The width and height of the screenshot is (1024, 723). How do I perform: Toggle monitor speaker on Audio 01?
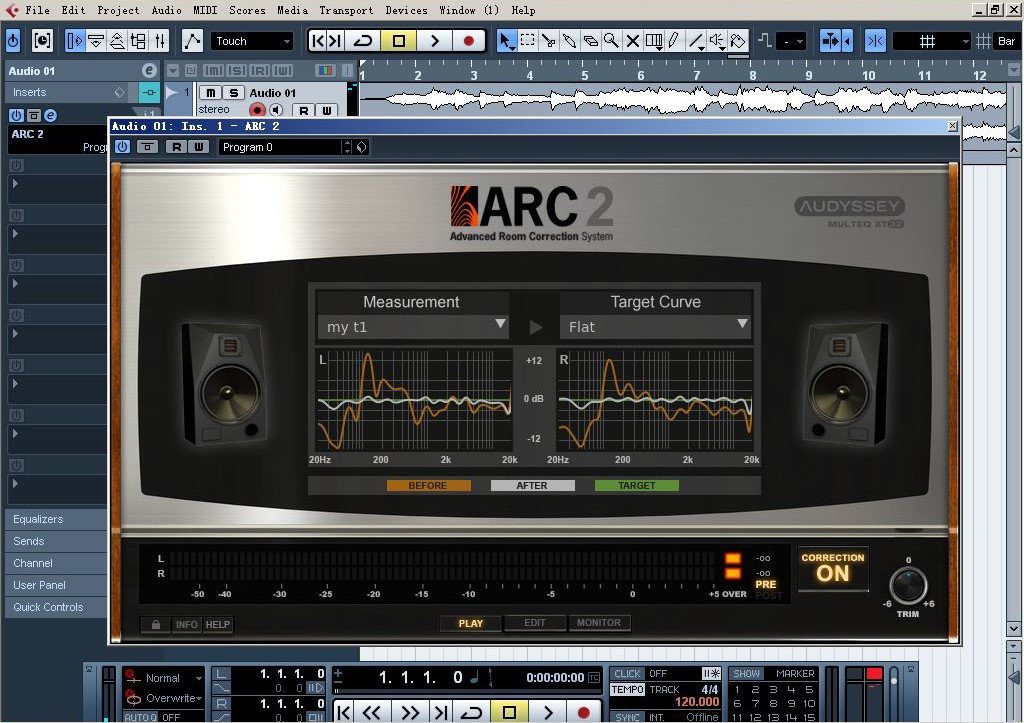(x=276, y=110)
